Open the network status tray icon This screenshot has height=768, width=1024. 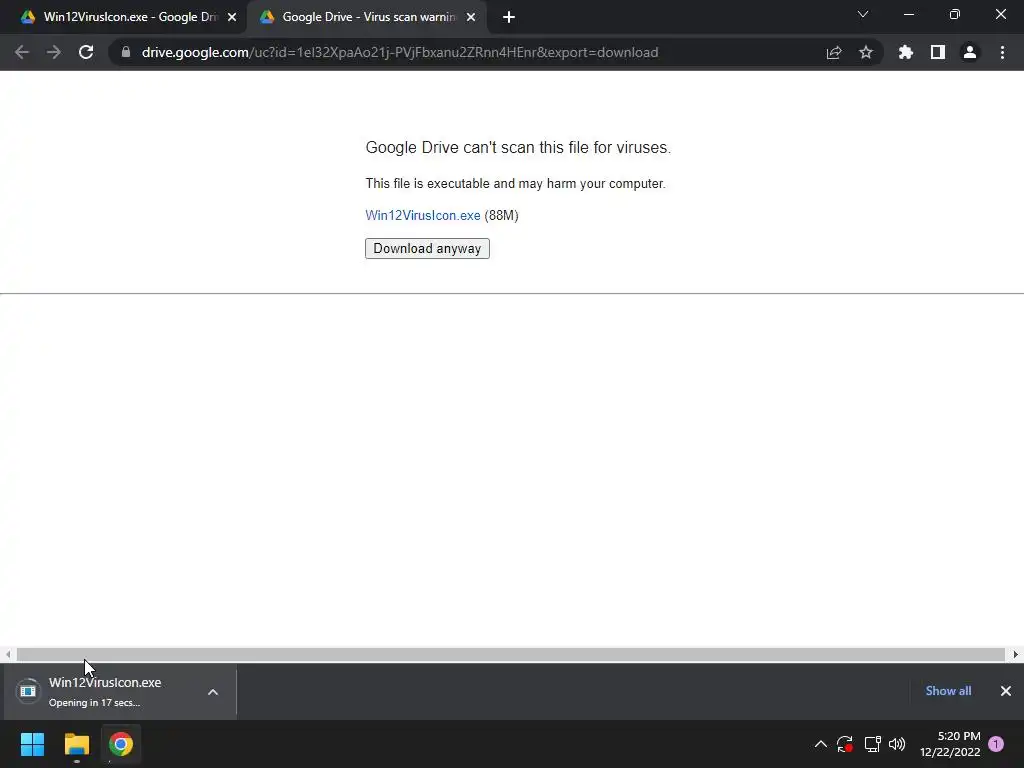click(x=872, y=744)
